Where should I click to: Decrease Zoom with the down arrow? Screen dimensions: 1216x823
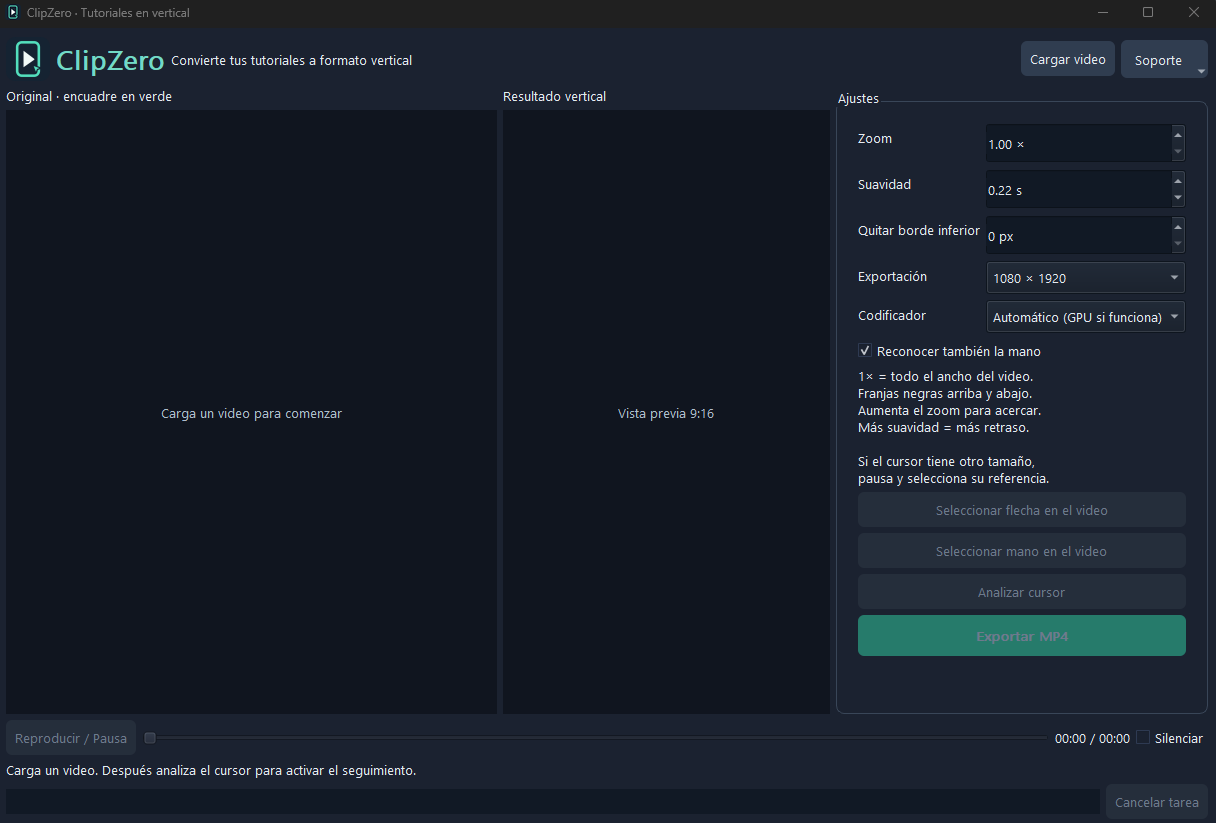click(1177, 153)
